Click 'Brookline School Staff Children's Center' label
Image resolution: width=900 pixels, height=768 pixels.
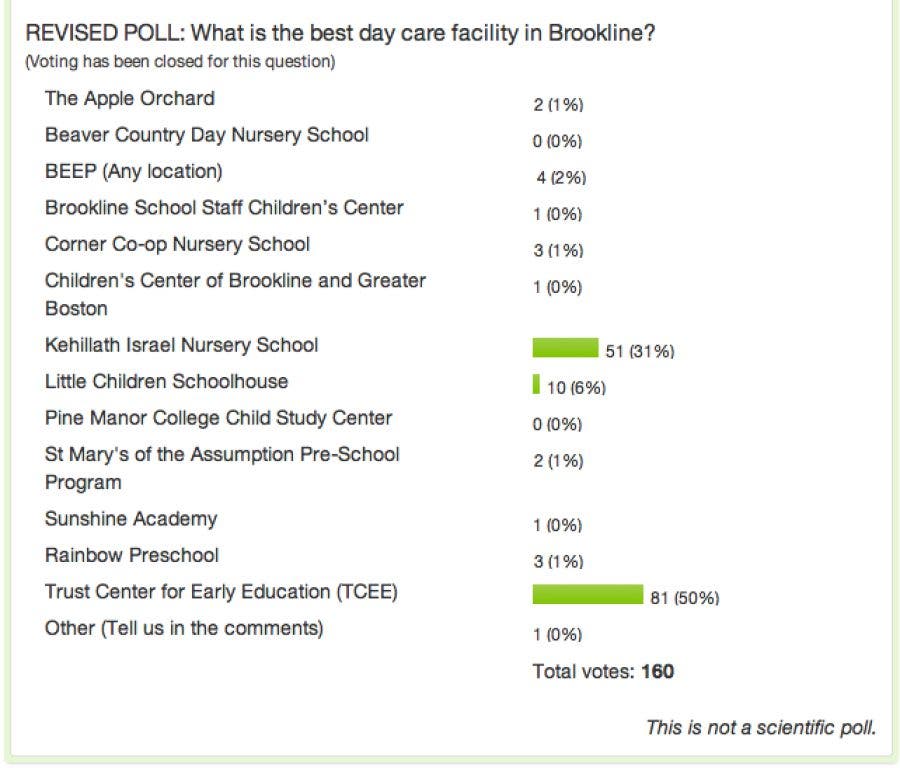[224, 208]
